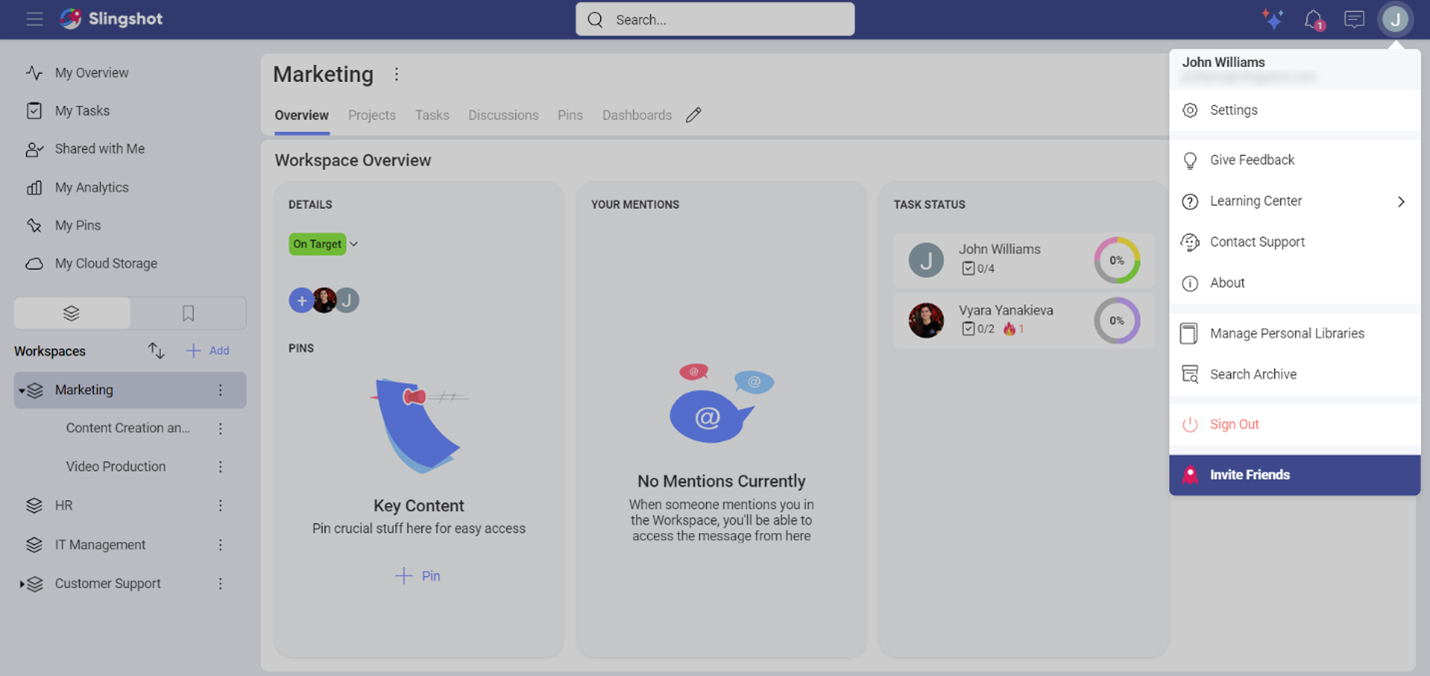The image size is (1430, 676).
Task: Select the HR workspace
Action: pyautogui.click(x=64, y=505)
